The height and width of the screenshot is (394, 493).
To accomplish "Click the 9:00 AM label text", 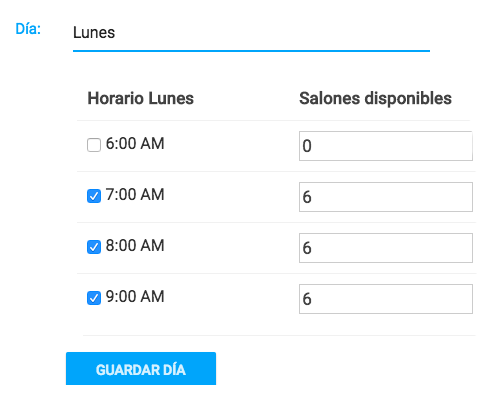I will pos(135,297).
